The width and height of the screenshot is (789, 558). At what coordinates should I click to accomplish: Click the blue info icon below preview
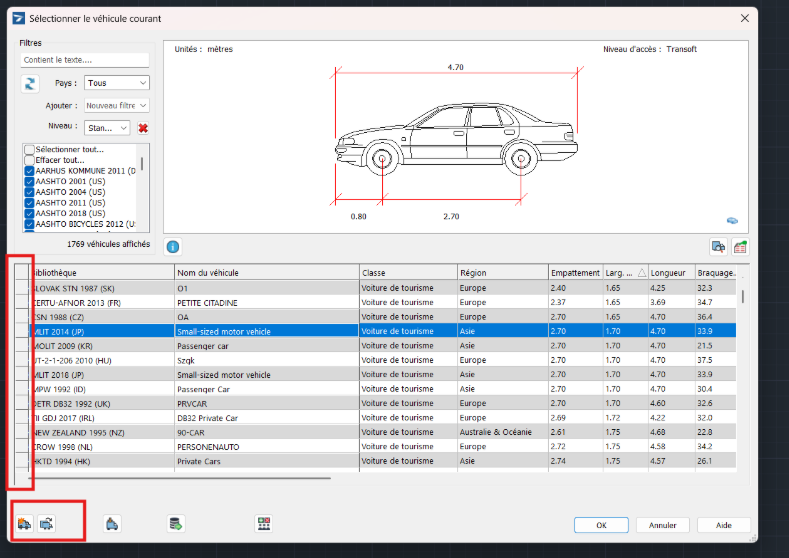(x=173, y=246)
